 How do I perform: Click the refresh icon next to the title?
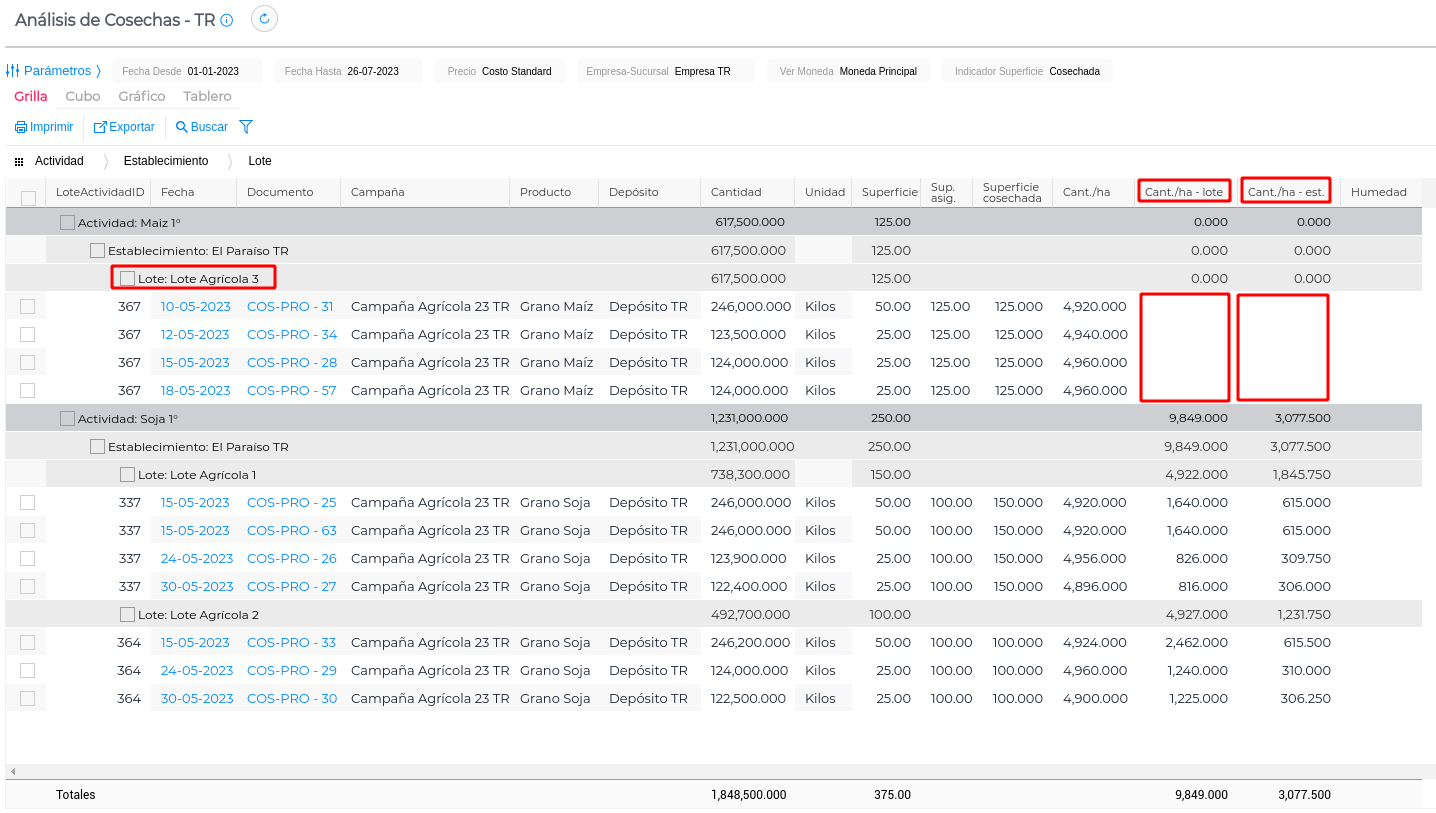(264, 19)
